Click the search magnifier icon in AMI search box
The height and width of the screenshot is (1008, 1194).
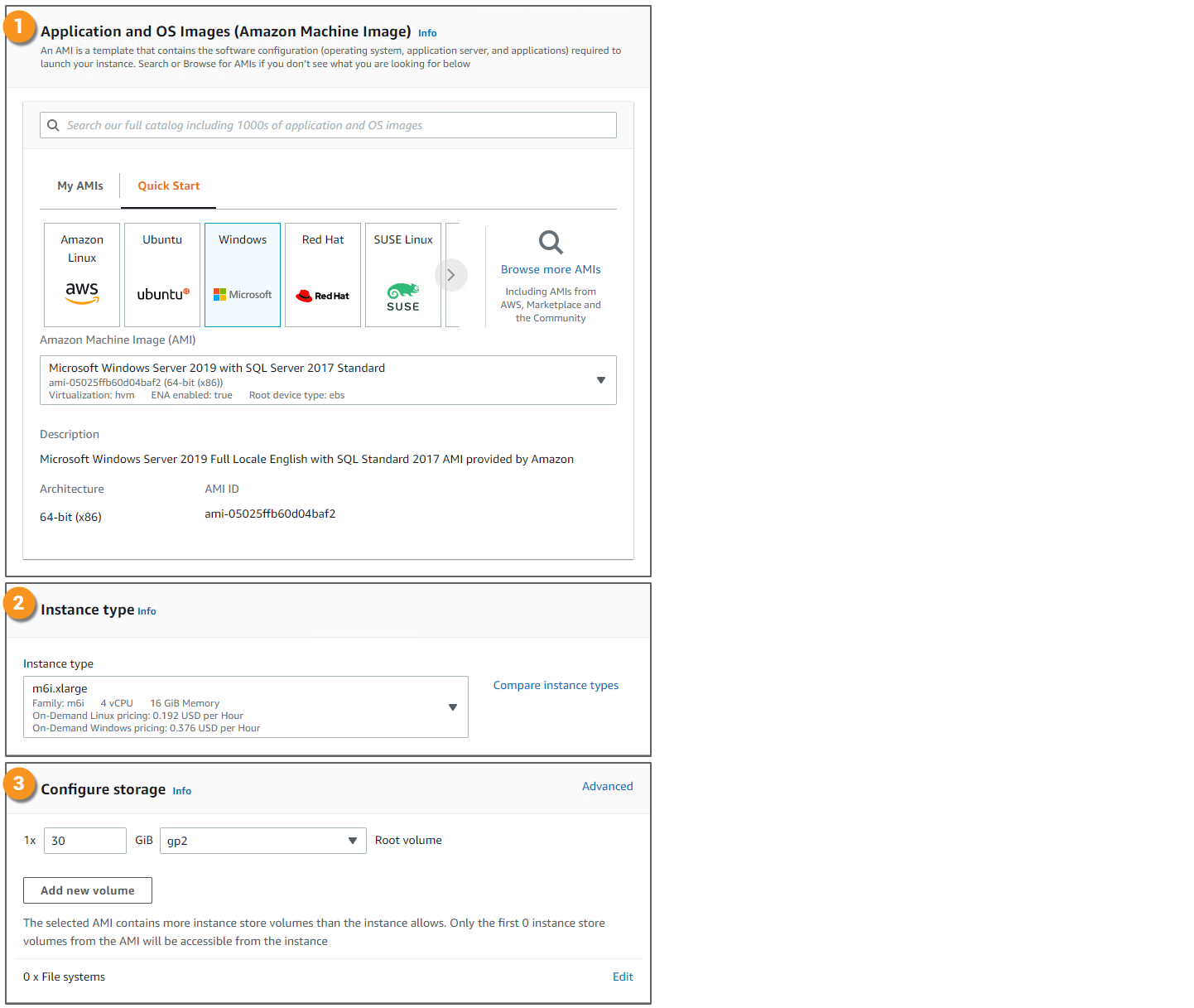click(x=53, y=125)
